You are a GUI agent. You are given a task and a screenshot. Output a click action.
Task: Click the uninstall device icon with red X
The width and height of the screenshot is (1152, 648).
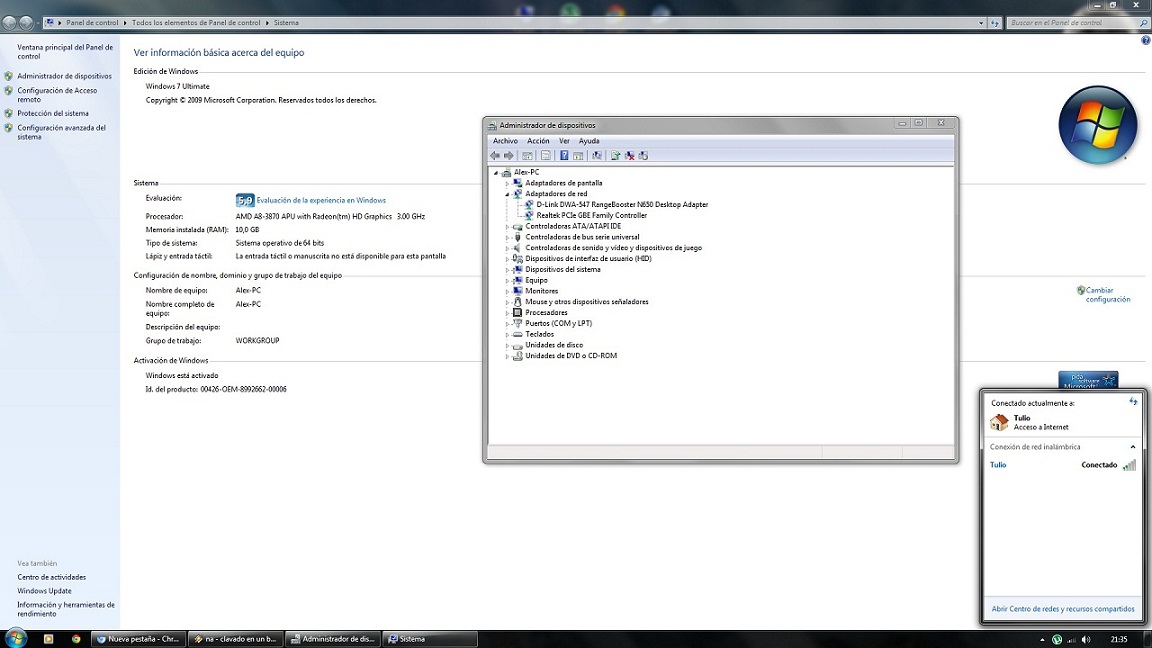click(x=630, y=156)
